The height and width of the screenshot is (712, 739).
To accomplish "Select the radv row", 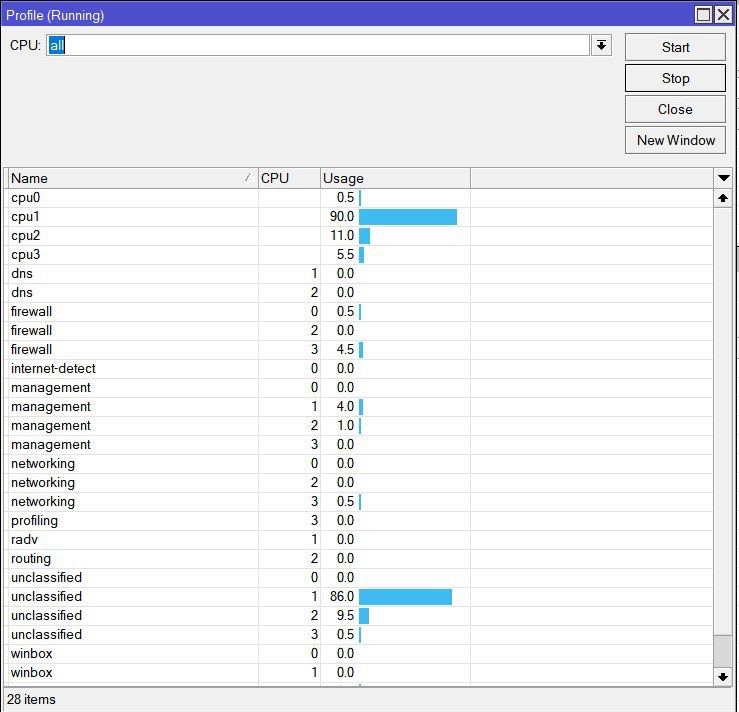I will coord(361,540).
